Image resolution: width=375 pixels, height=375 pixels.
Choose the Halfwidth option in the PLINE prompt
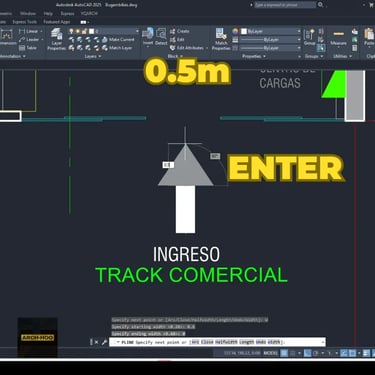pyautogui.click(x=226, y=342)
